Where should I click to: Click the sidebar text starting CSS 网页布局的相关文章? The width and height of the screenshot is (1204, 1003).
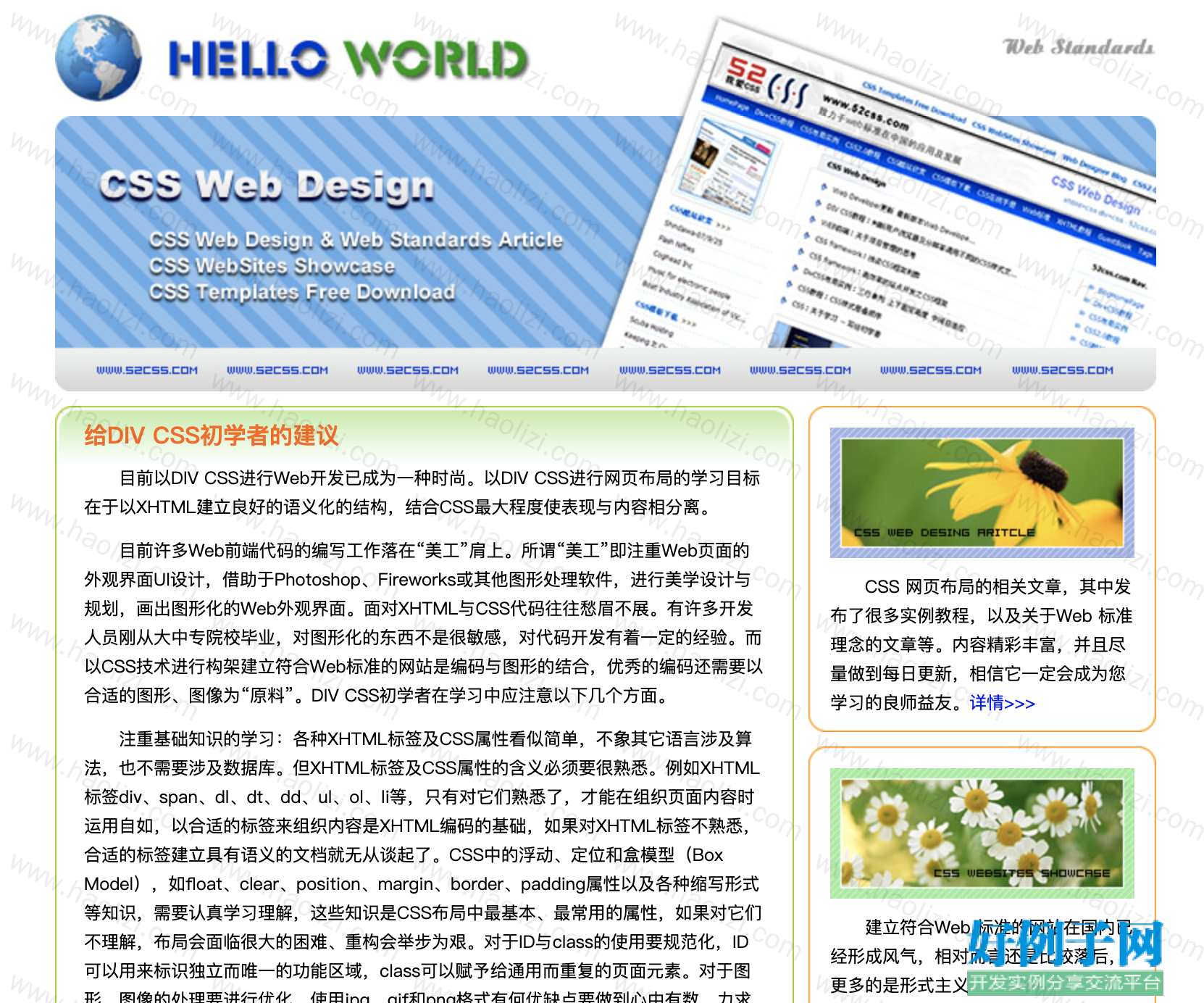(x=982, y=645)
